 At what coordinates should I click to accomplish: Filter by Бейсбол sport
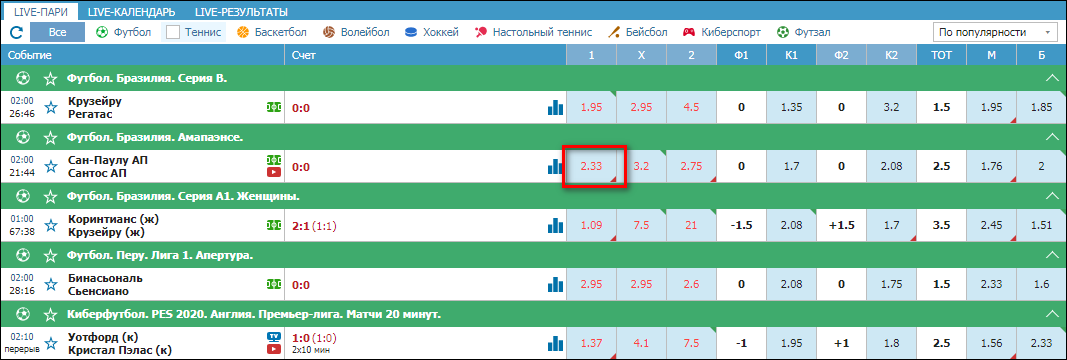[637, 32]
